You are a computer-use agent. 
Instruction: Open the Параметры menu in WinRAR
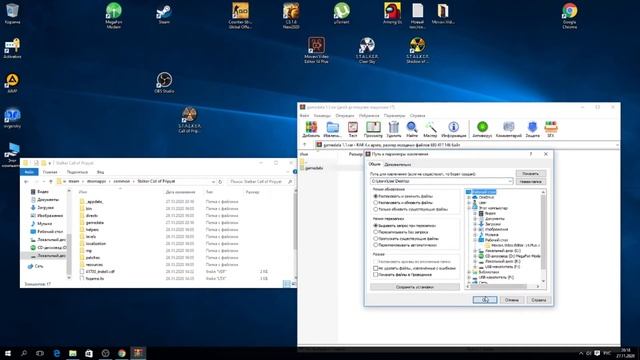coord(394,116)
